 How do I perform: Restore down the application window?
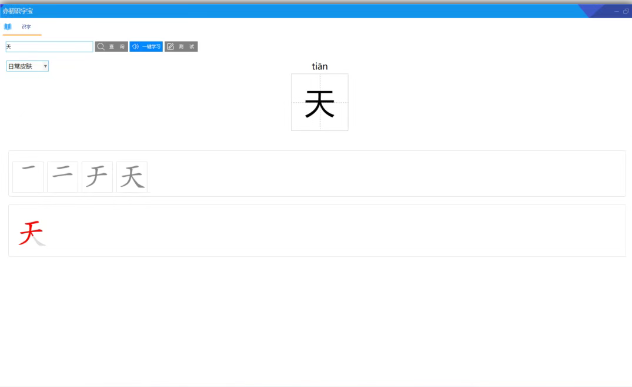click(626, 11)
